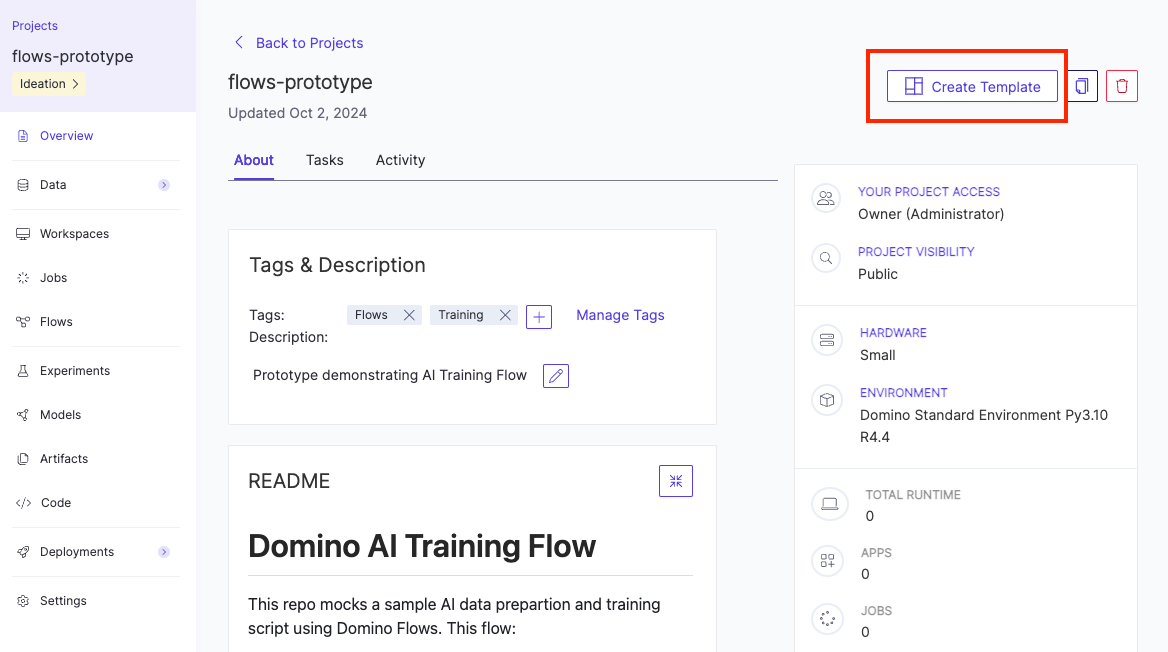Screen dimensions: 1168x652
Task: Click the back arrow chevron near Back to Projects
Action: coord(238,42)
